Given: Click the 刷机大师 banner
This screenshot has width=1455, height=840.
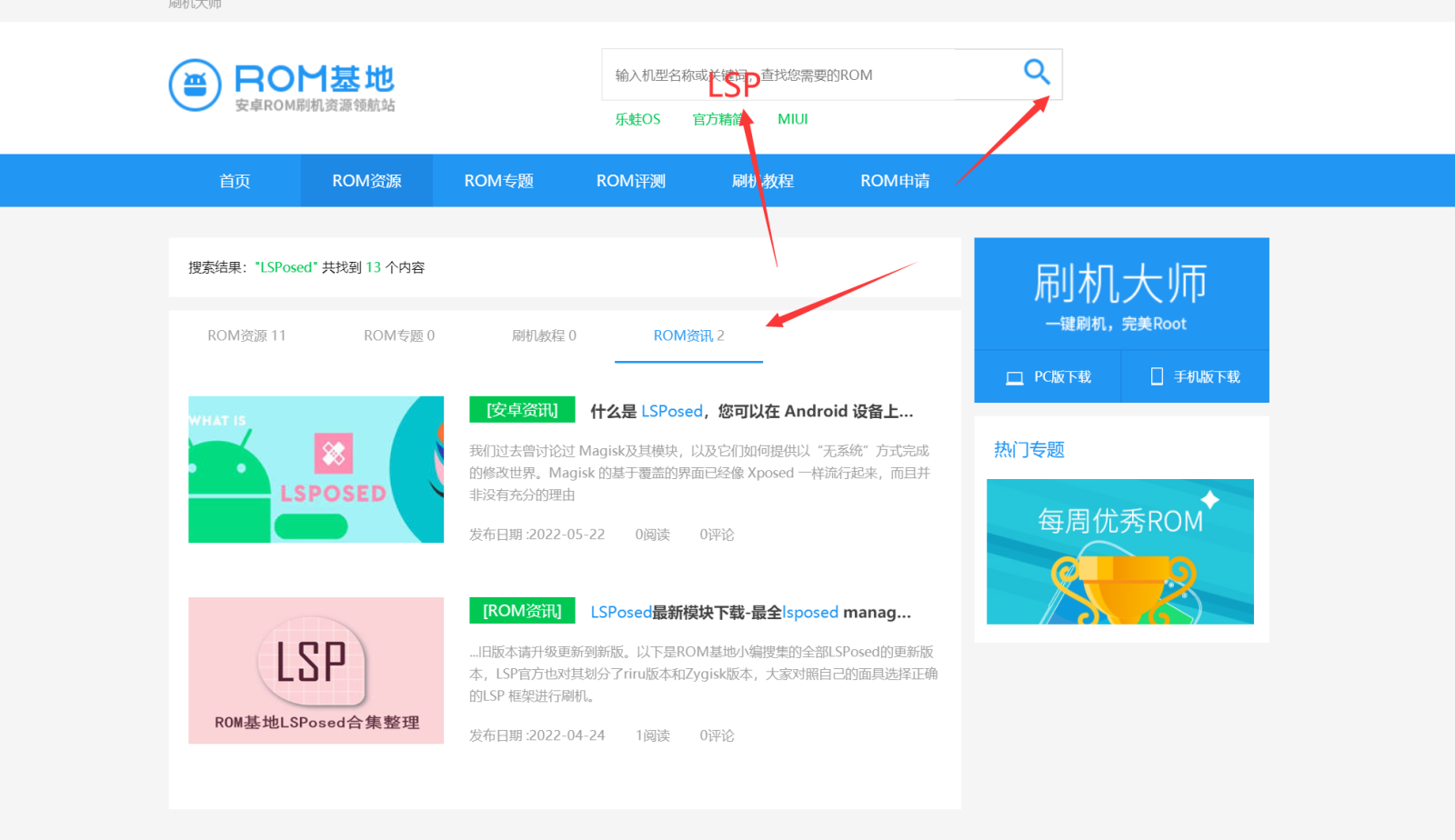Looking at the screenshot, I should click(x=1121, y=294).
